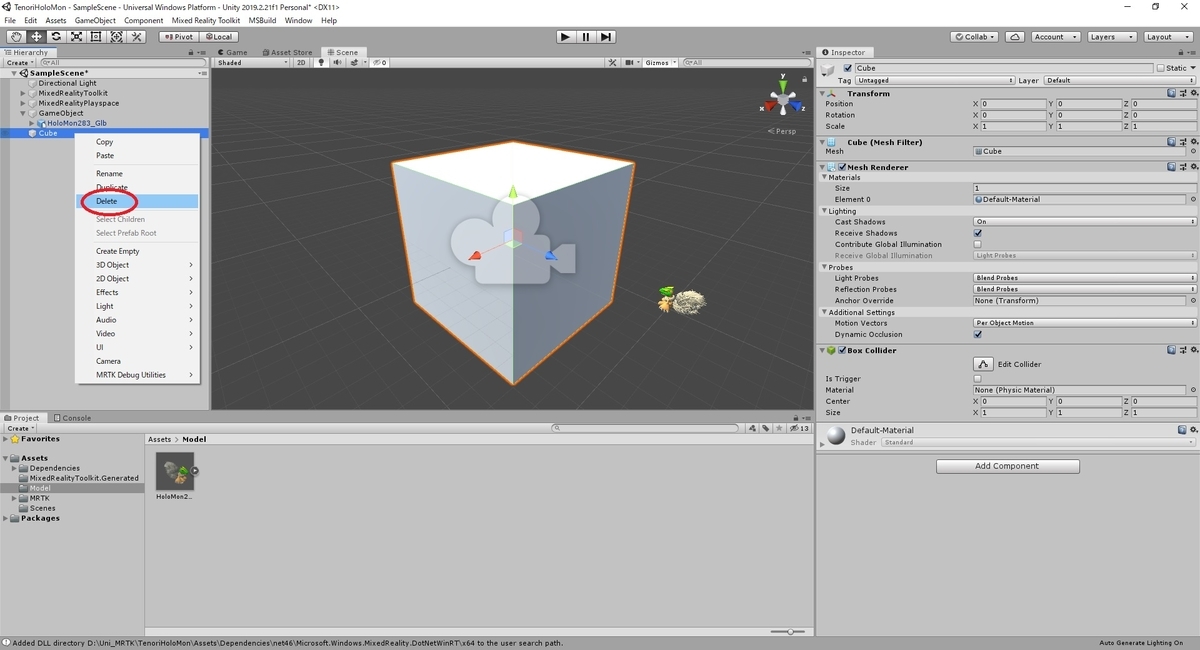This screenshot has height=650, width=1200.
Task: Toggle Dynamic Occlusion checkbox
Action: point(978,334)
